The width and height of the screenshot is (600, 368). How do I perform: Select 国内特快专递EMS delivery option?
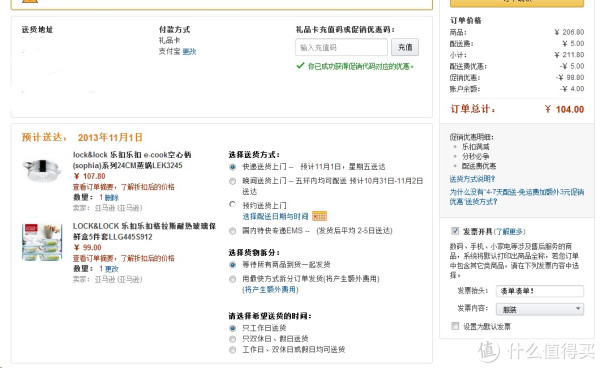(232, 231)
